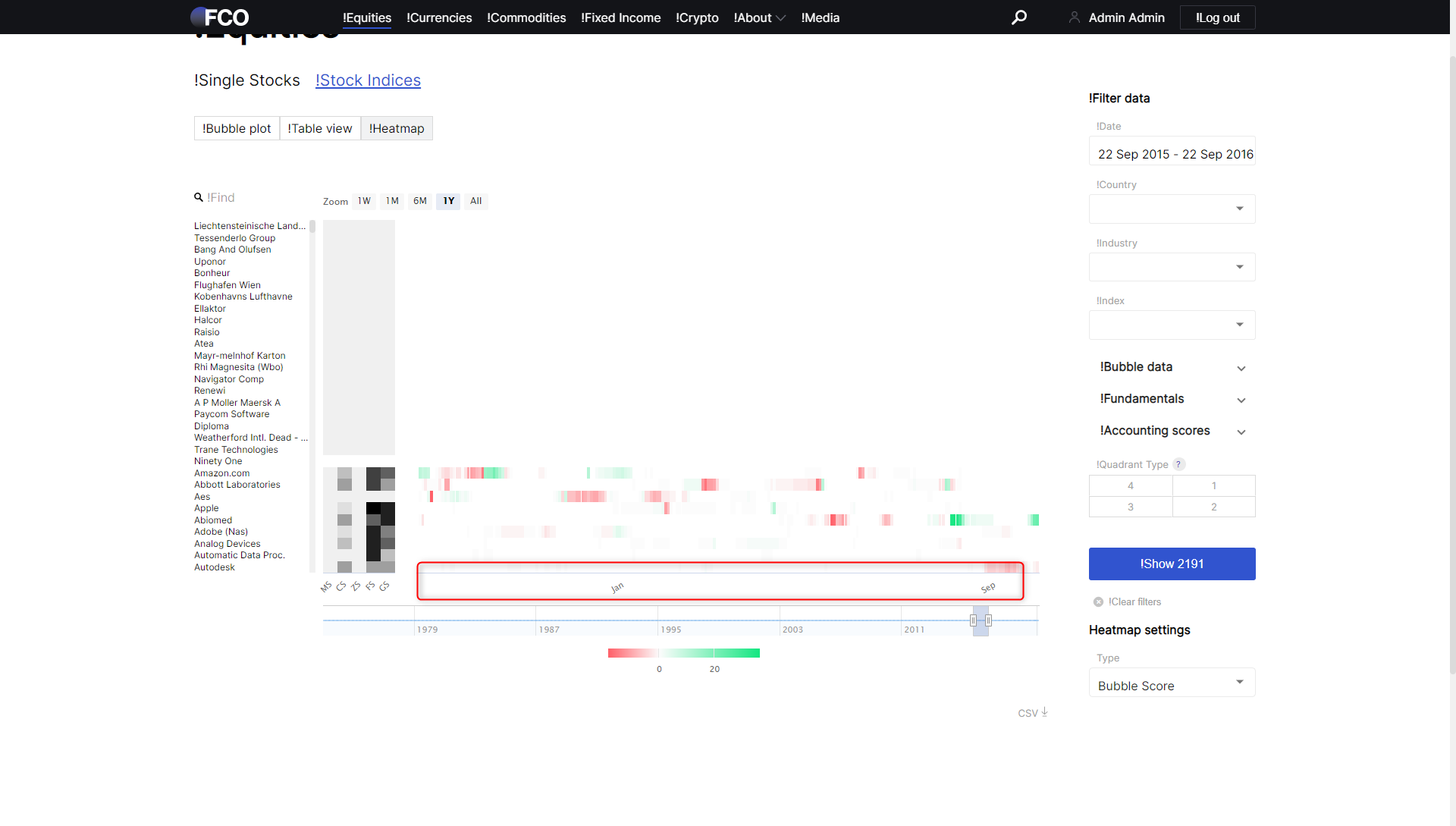Click the Show 2191 button
This screenshot has height=826, width=1456.
(1172, 564)
